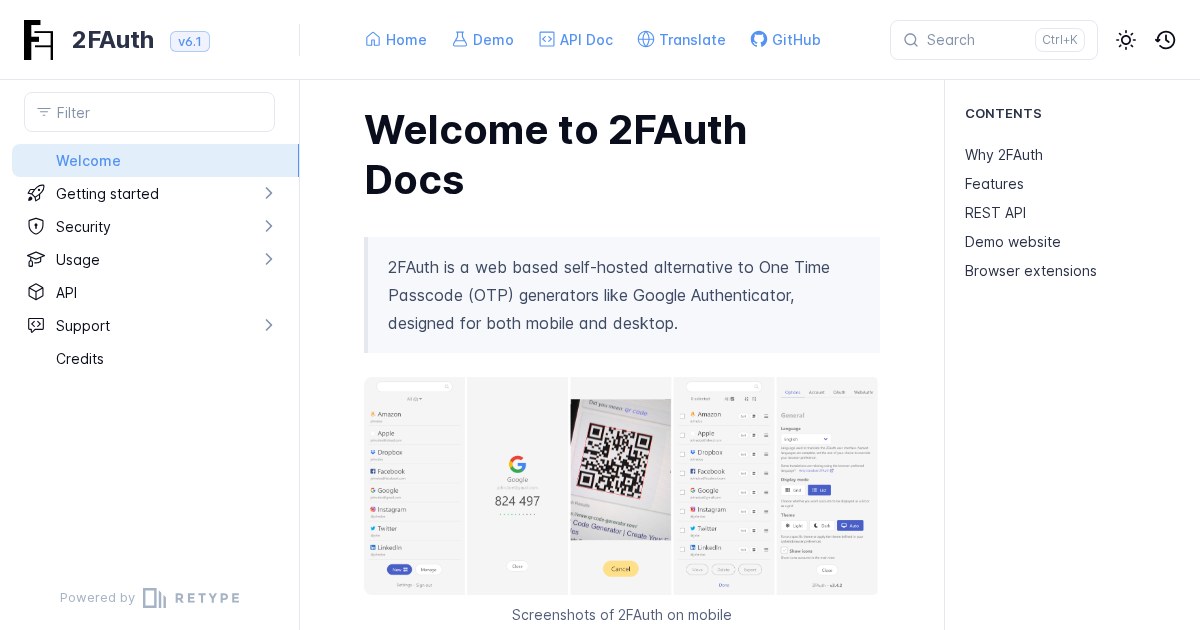
Task: Click the Ctrl+K shortcut badge
Action: pos(1060,40)
